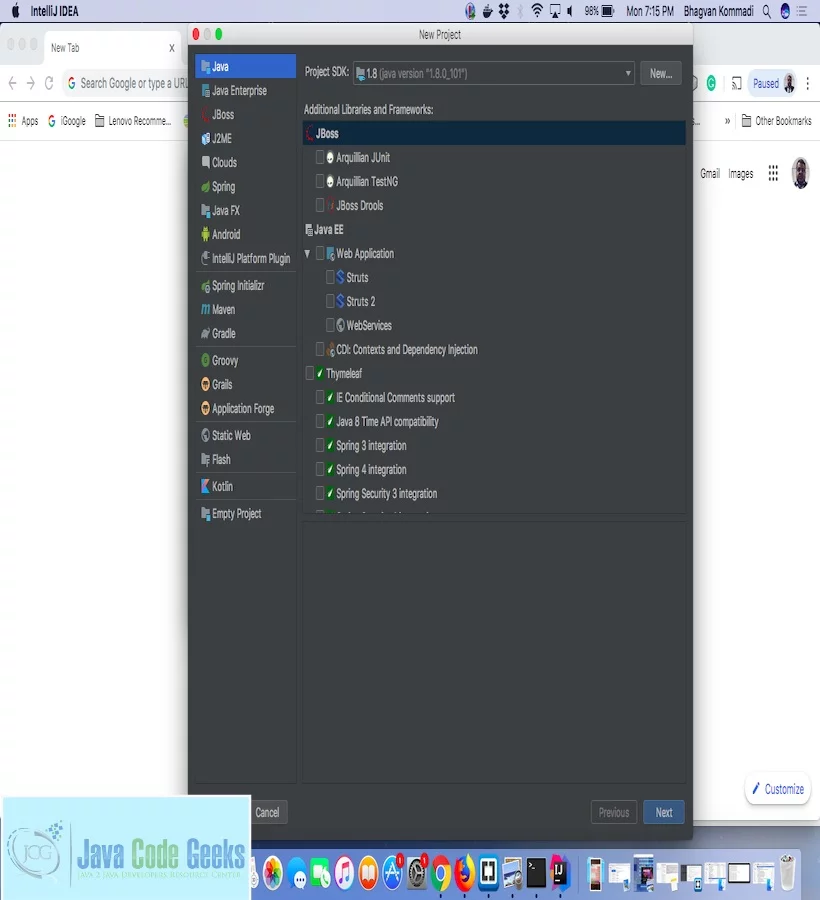Enable JBoss Drools checkbox

(320, 205)
